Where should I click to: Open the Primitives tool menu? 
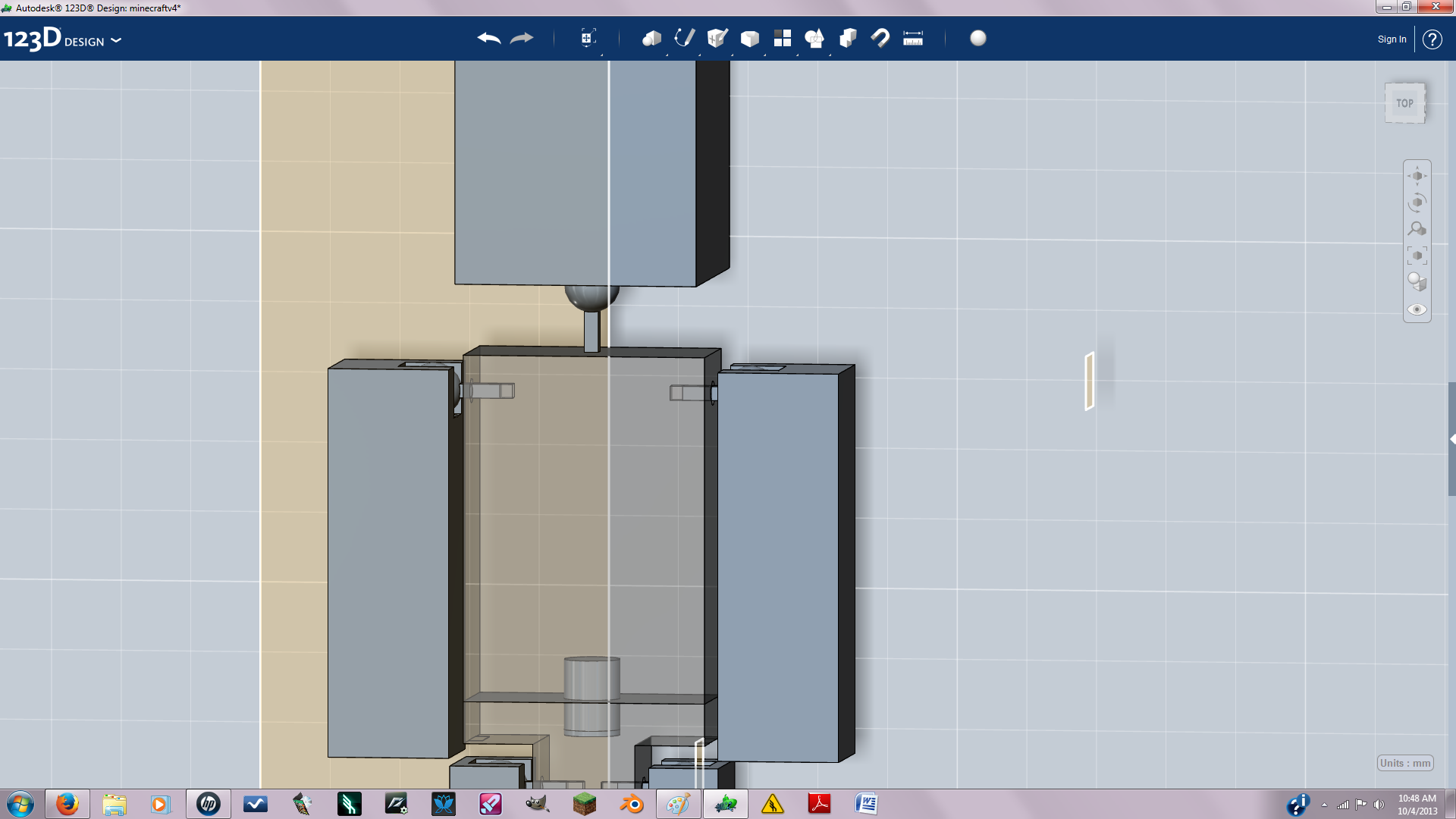651,38
